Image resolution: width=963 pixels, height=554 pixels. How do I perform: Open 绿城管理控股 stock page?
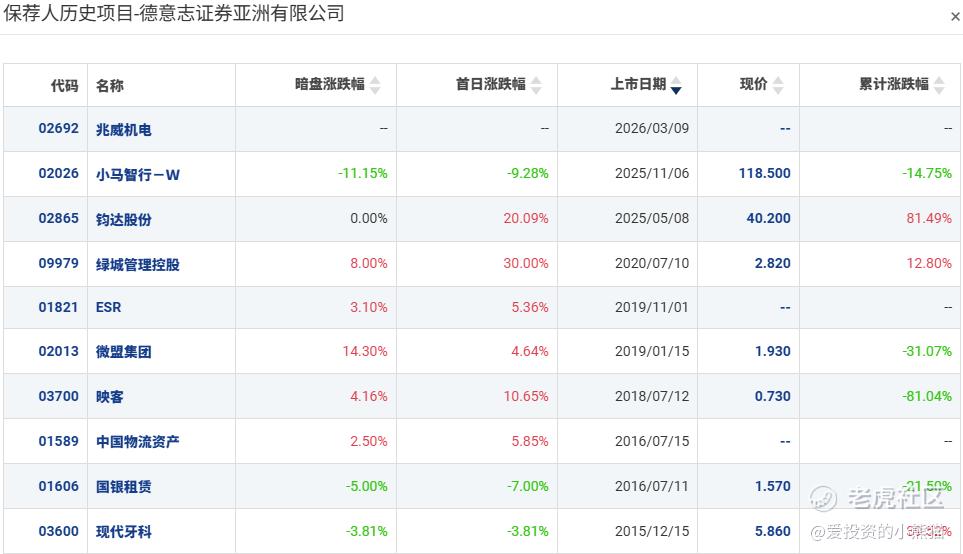(x=138, y=265)
